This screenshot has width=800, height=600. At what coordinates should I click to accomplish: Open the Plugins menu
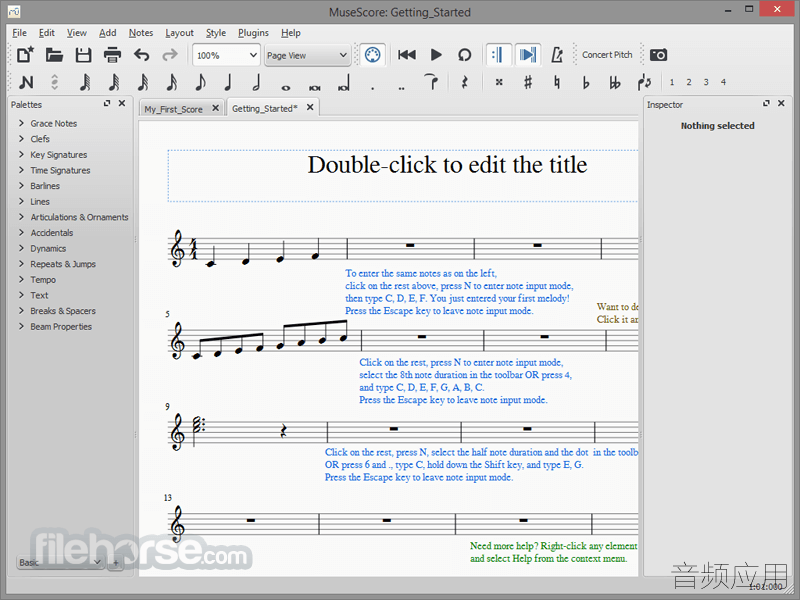(x=253, y=33)
